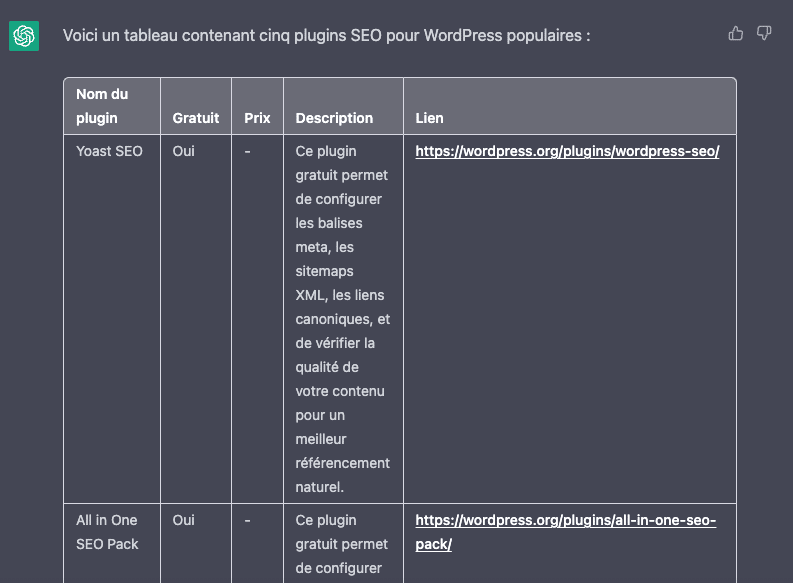The height and width of the screenshot is (583, 793).
Task: Select the 'Yoast SEO' plugin name cell
Action: [109, 152]
